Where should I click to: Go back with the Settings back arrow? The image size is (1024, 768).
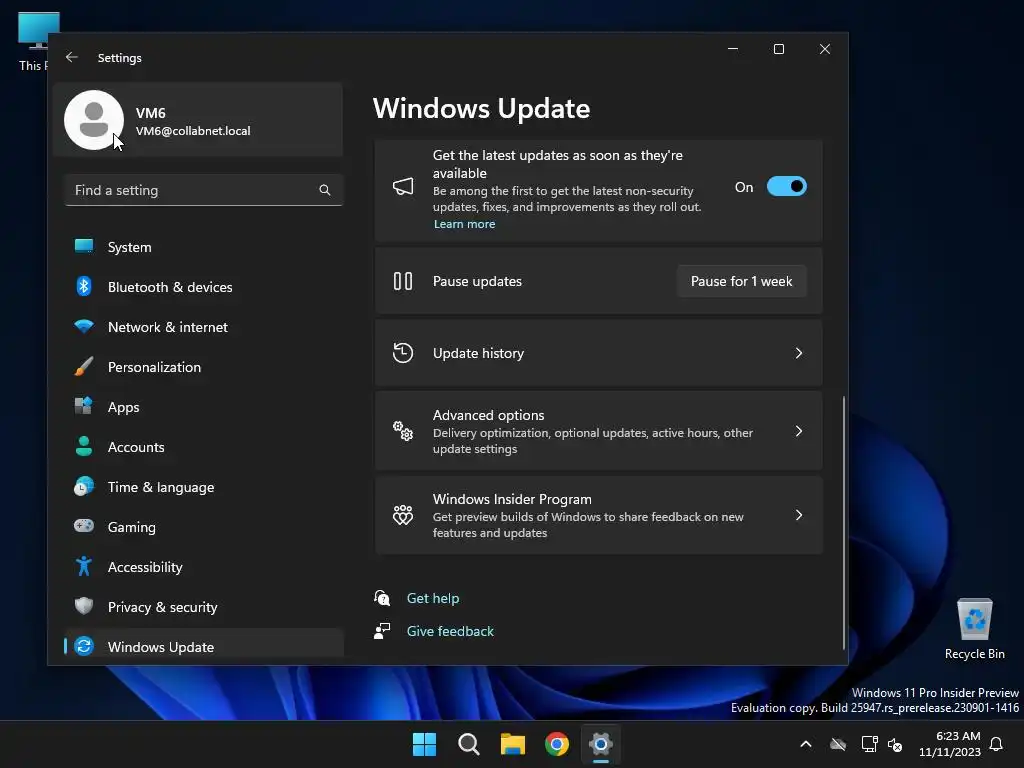(72, 57)
